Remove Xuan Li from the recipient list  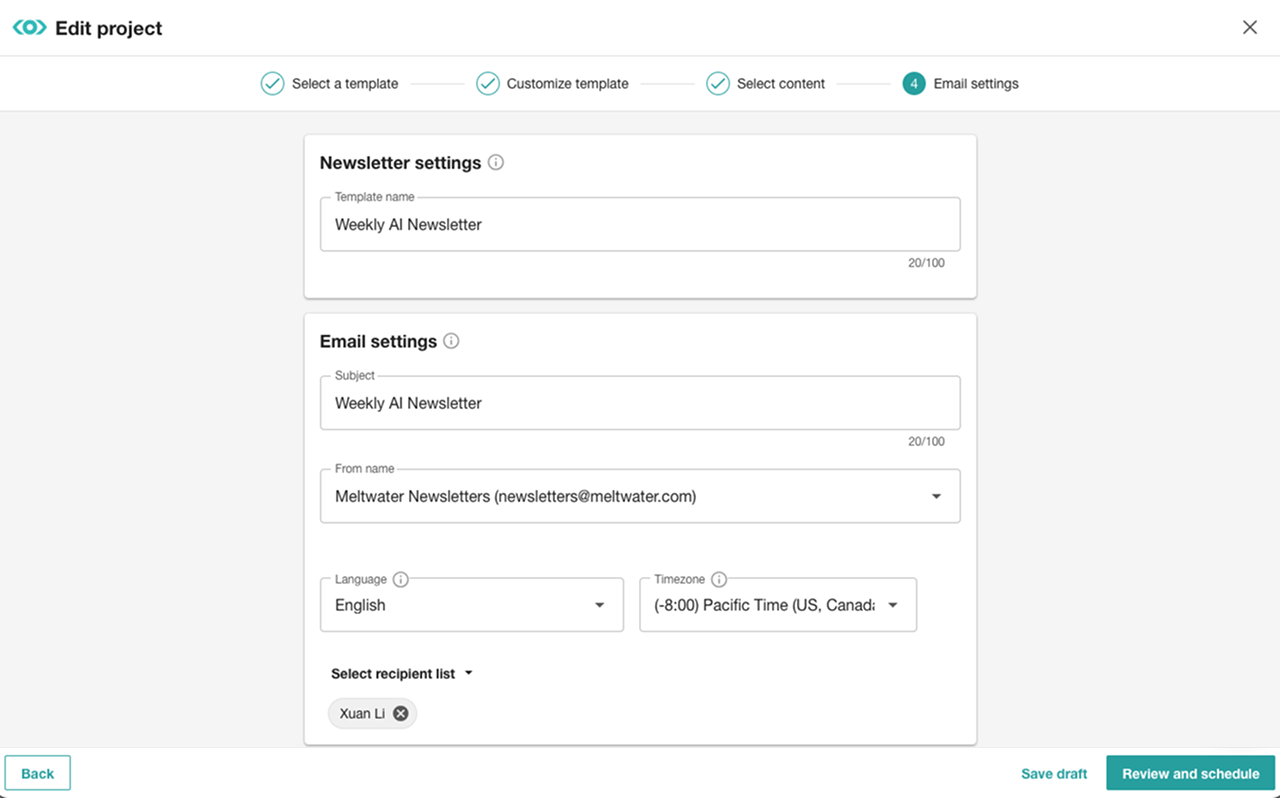[400, 713]
